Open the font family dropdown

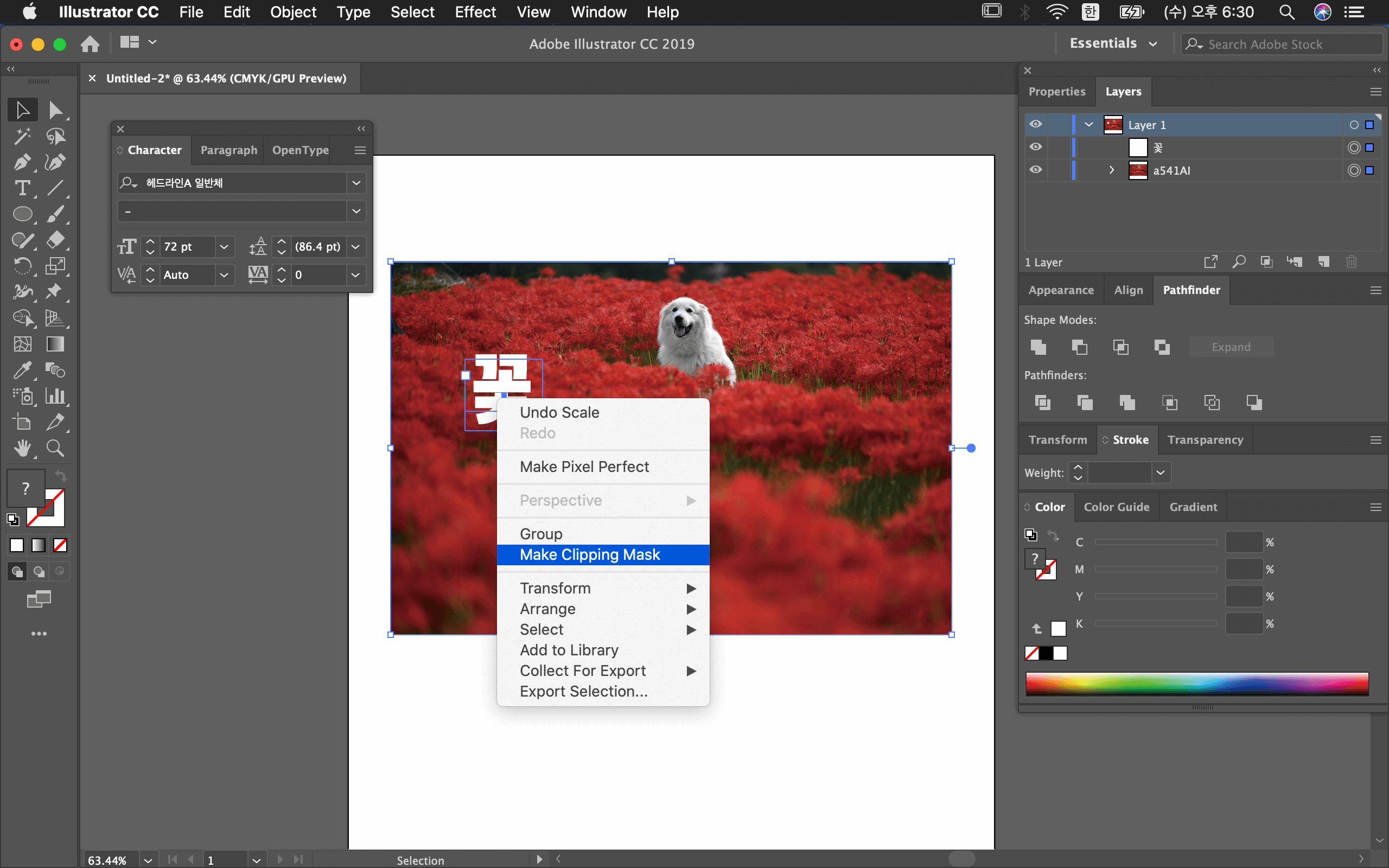click(x=356, y=183)
